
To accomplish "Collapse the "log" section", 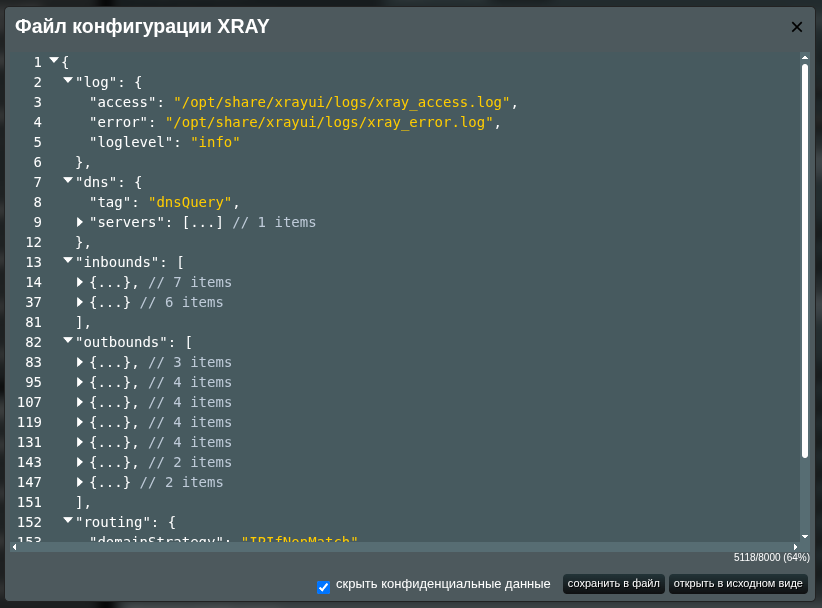I will pos(68,81).
